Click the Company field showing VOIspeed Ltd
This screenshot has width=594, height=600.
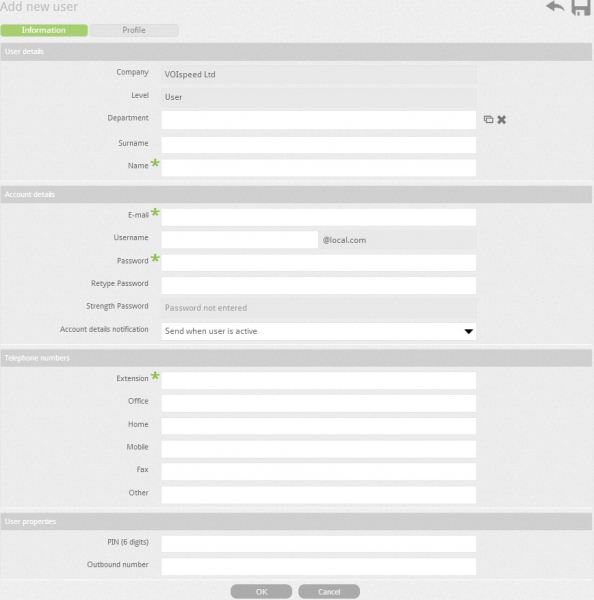(318, 74)
